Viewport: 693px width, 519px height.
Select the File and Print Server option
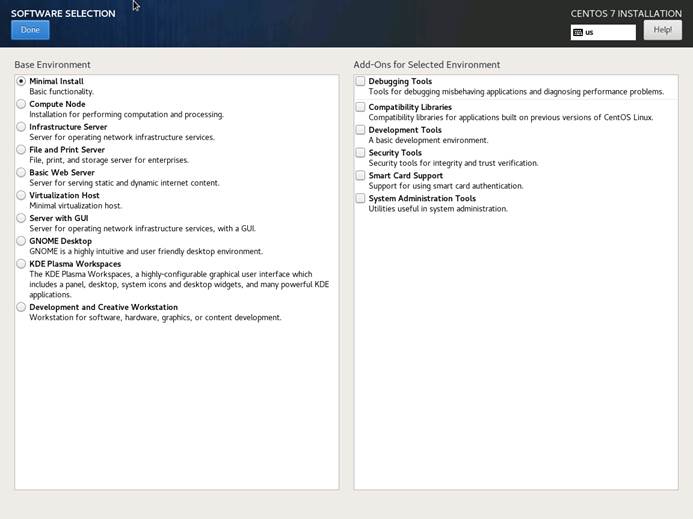coord(21,150)
